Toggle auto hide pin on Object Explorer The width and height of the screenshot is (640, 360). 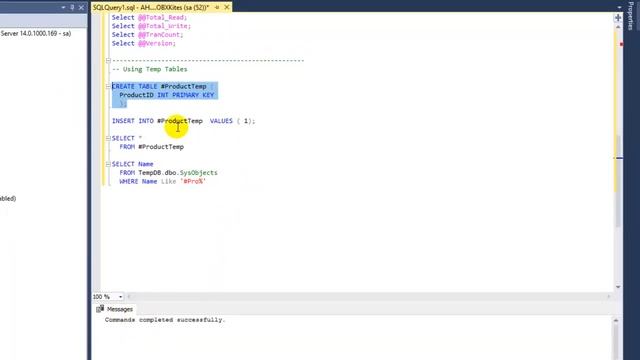click(x=72, y=7)
